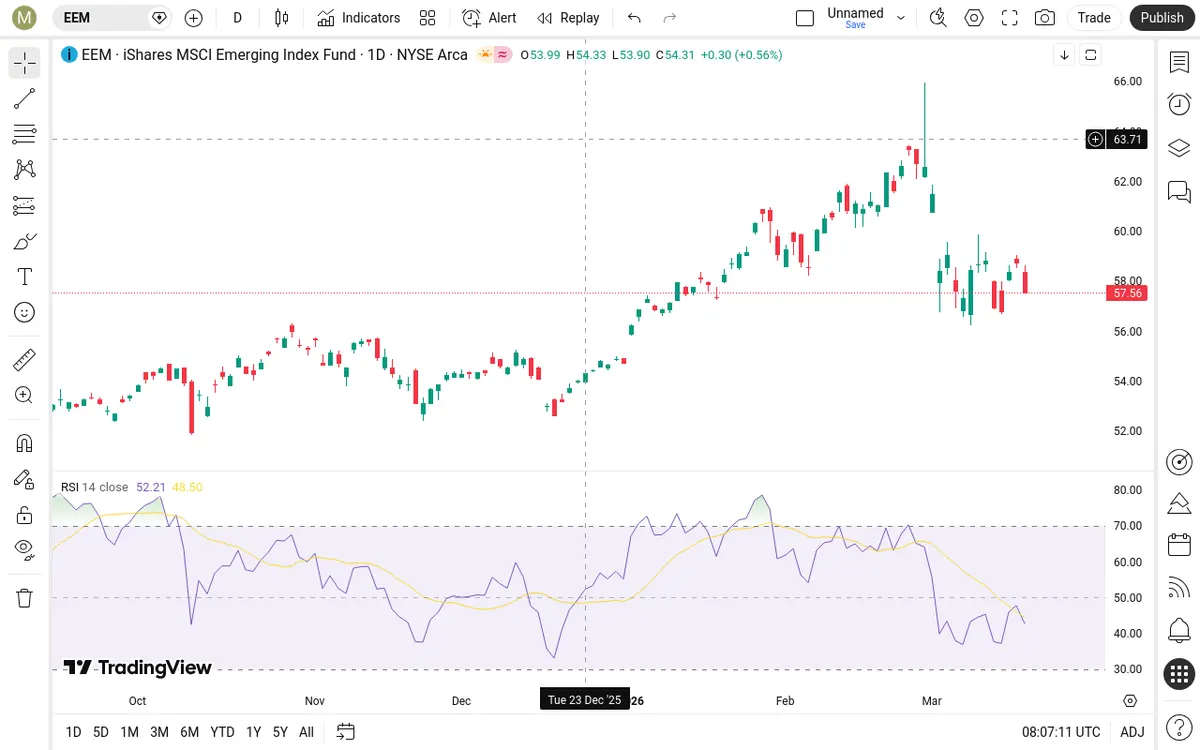Open the D interval selector
This screenshot has height=750, width=1200.
point(237,18)
